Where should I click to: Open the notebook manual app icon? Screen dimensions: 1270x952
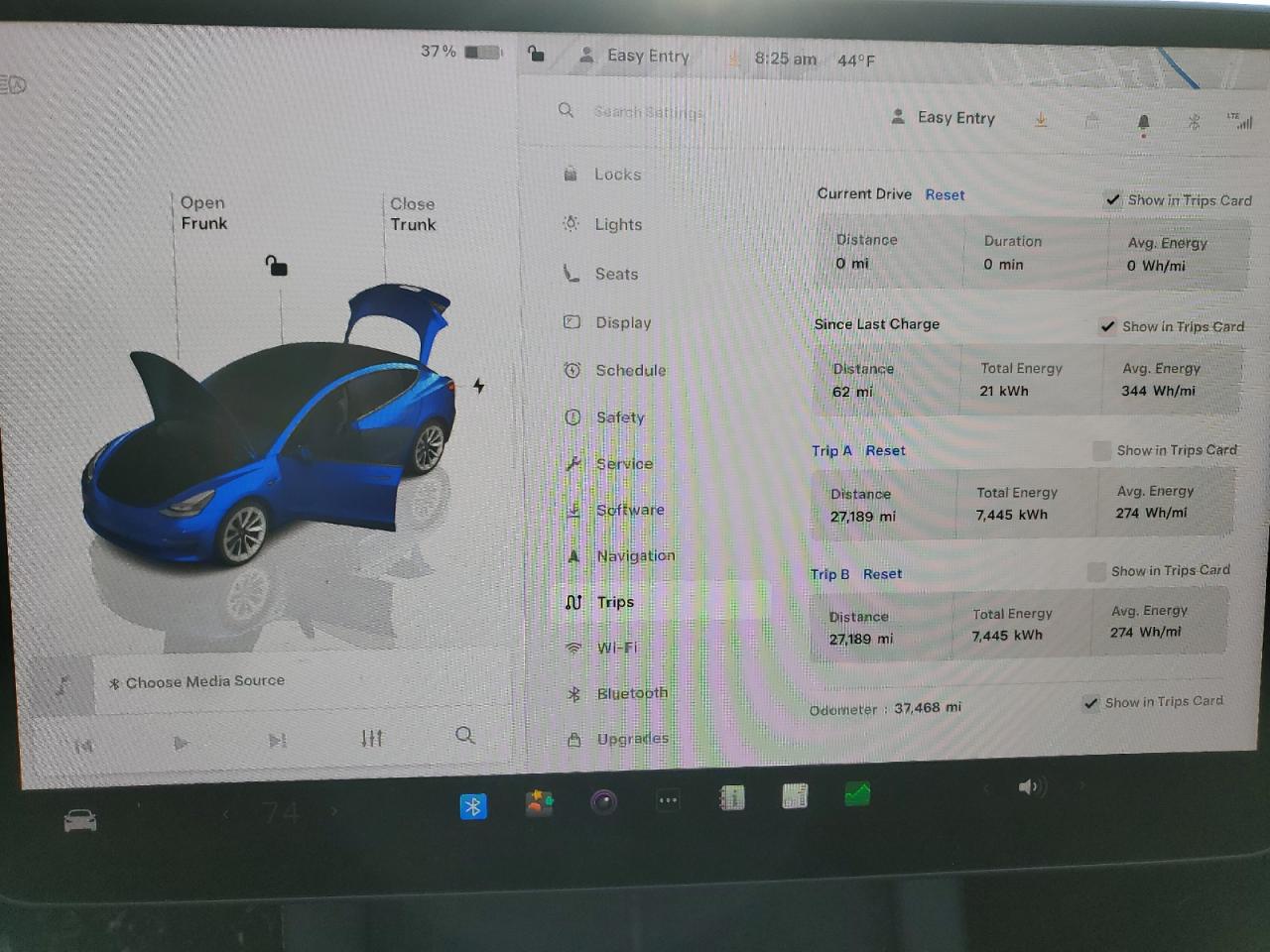(x=731, y=797)
